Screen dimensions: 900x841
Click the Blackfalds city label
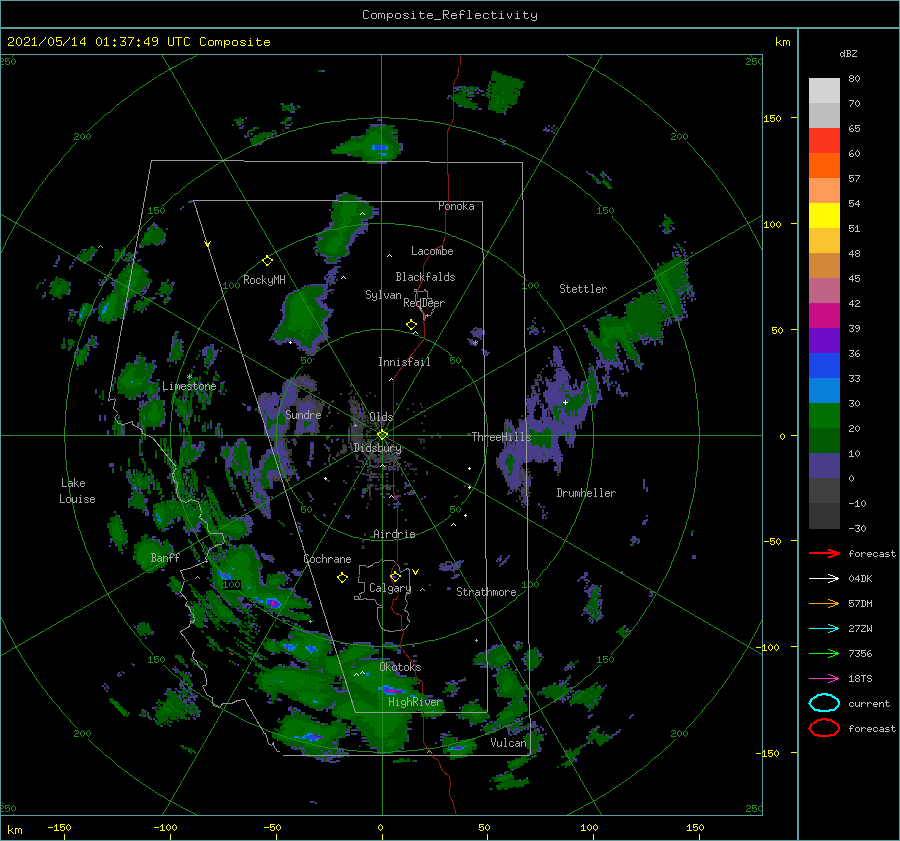point(425,277)
